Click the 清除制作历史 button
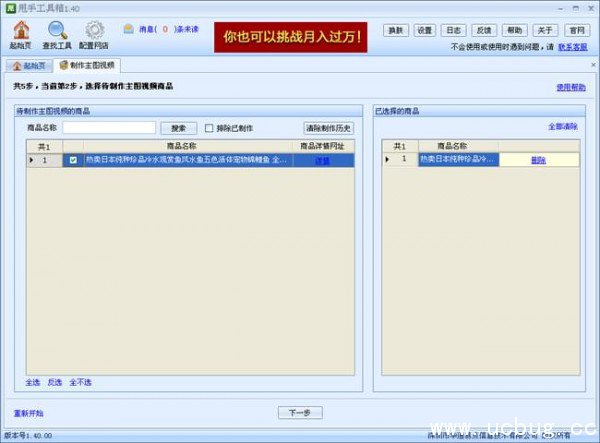Image resolution: width=600 pixels, height=443 pixels. click(328, 128)
